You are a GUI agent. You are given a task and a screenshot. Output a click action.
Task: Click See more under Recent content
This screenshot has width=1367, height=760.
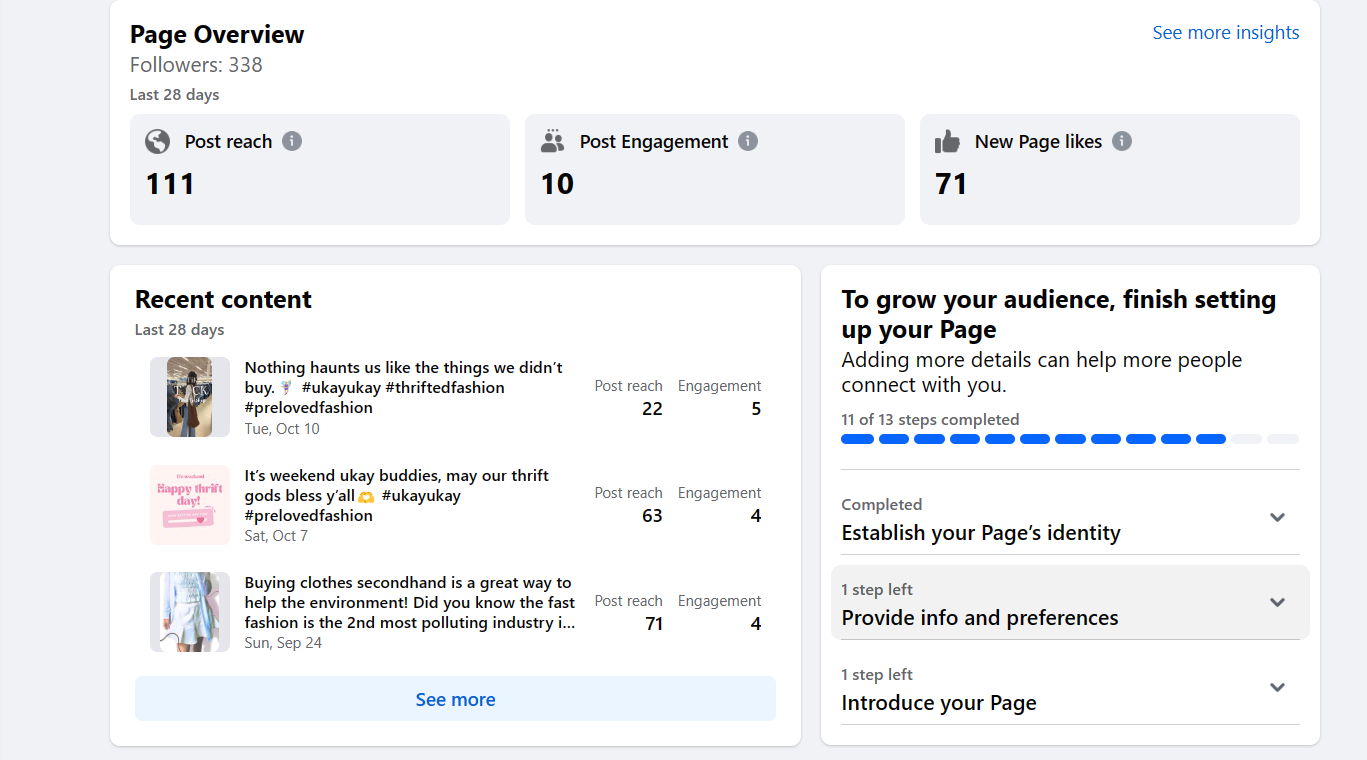(x=455, y=700)
